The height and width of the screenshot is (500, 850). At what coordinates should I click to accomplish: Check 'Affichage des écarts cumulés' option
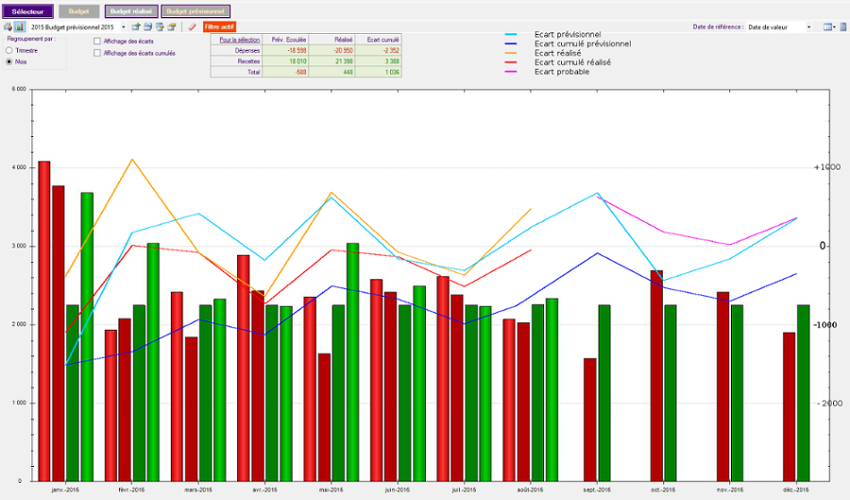[x=97, y=53]
